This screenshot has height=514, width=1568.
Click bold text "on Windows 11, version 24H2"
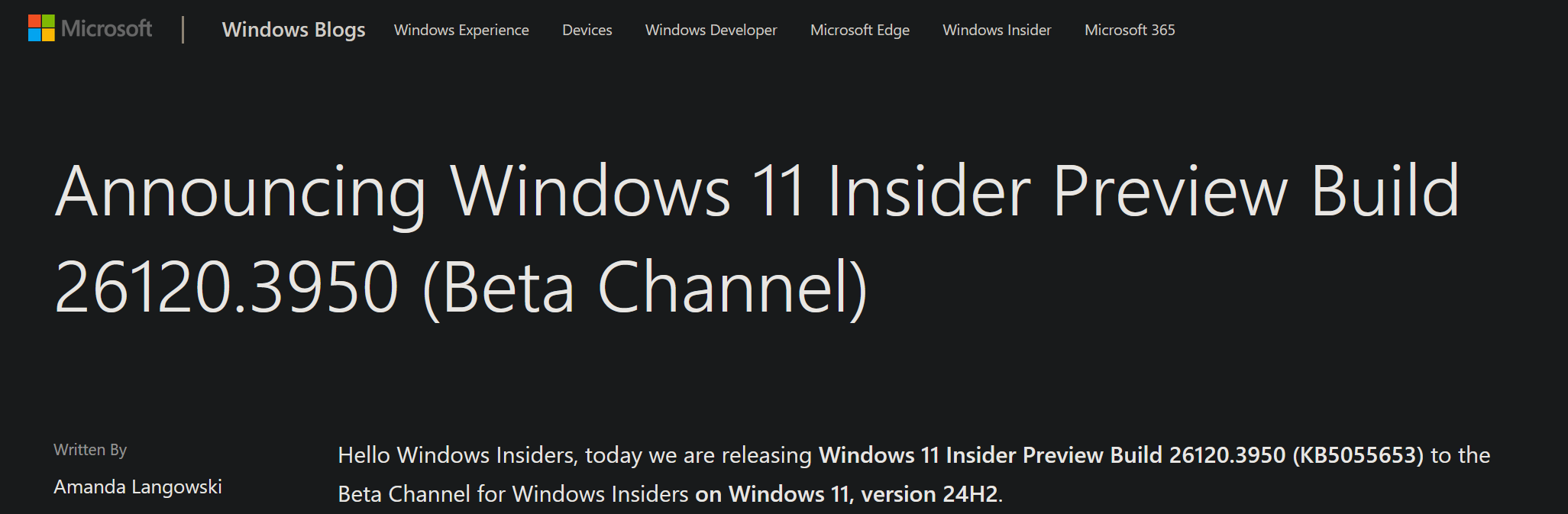click(x=846, y=494)
